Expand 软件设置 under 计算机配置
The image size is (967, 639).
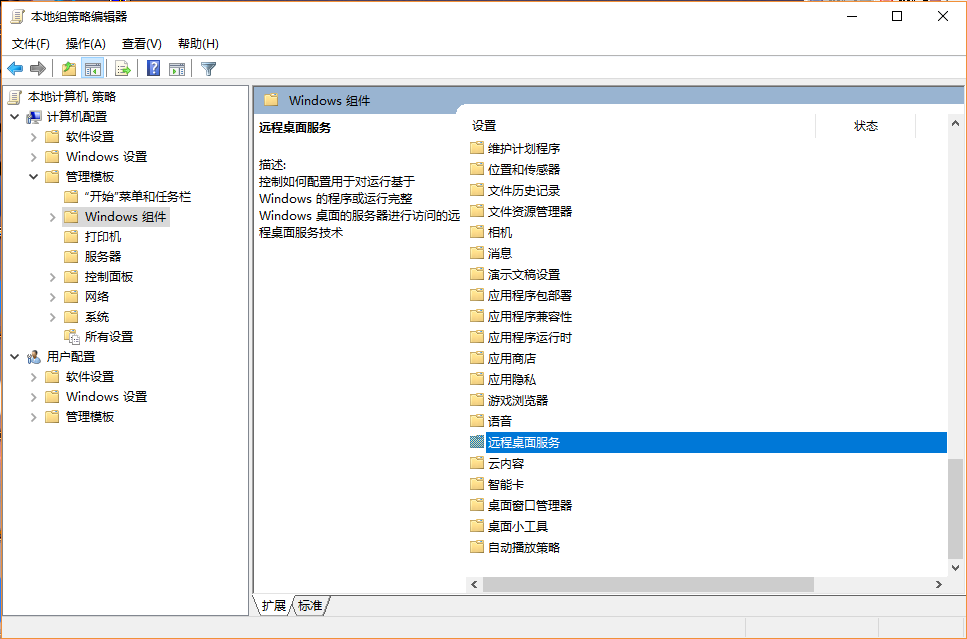tap(34, 137)
